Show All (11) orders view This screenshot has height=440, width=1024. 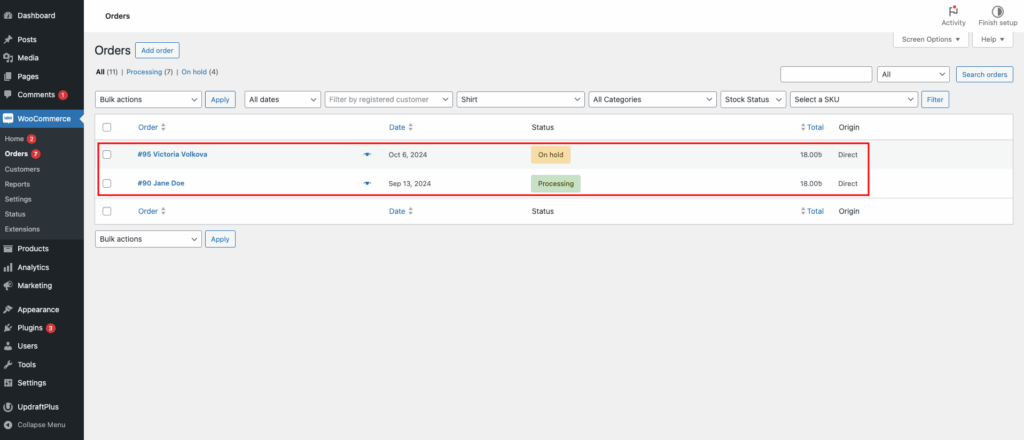tap(107, 72)
